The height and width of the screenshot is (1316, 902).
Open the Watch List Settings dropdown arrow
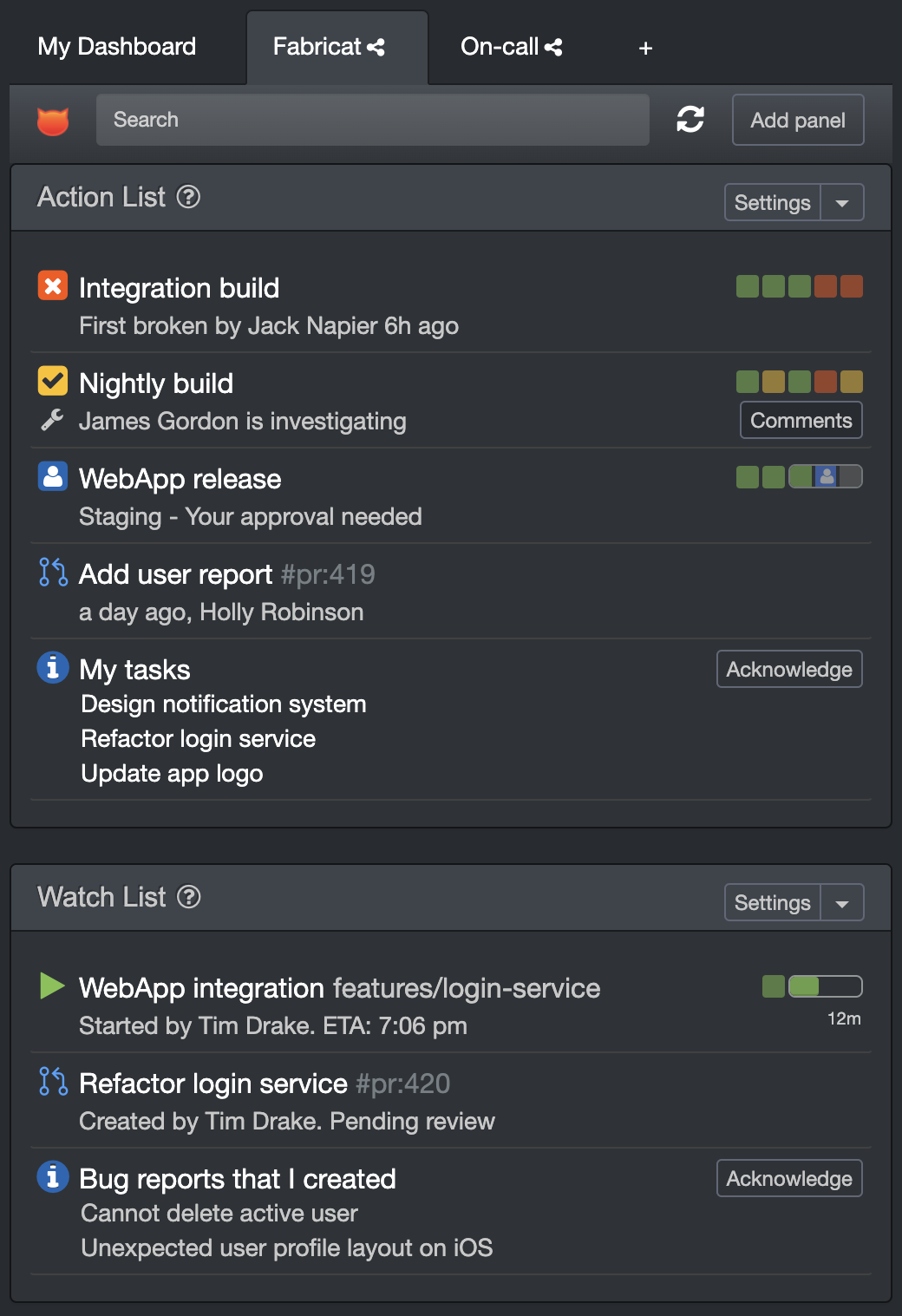coord(842,902)
